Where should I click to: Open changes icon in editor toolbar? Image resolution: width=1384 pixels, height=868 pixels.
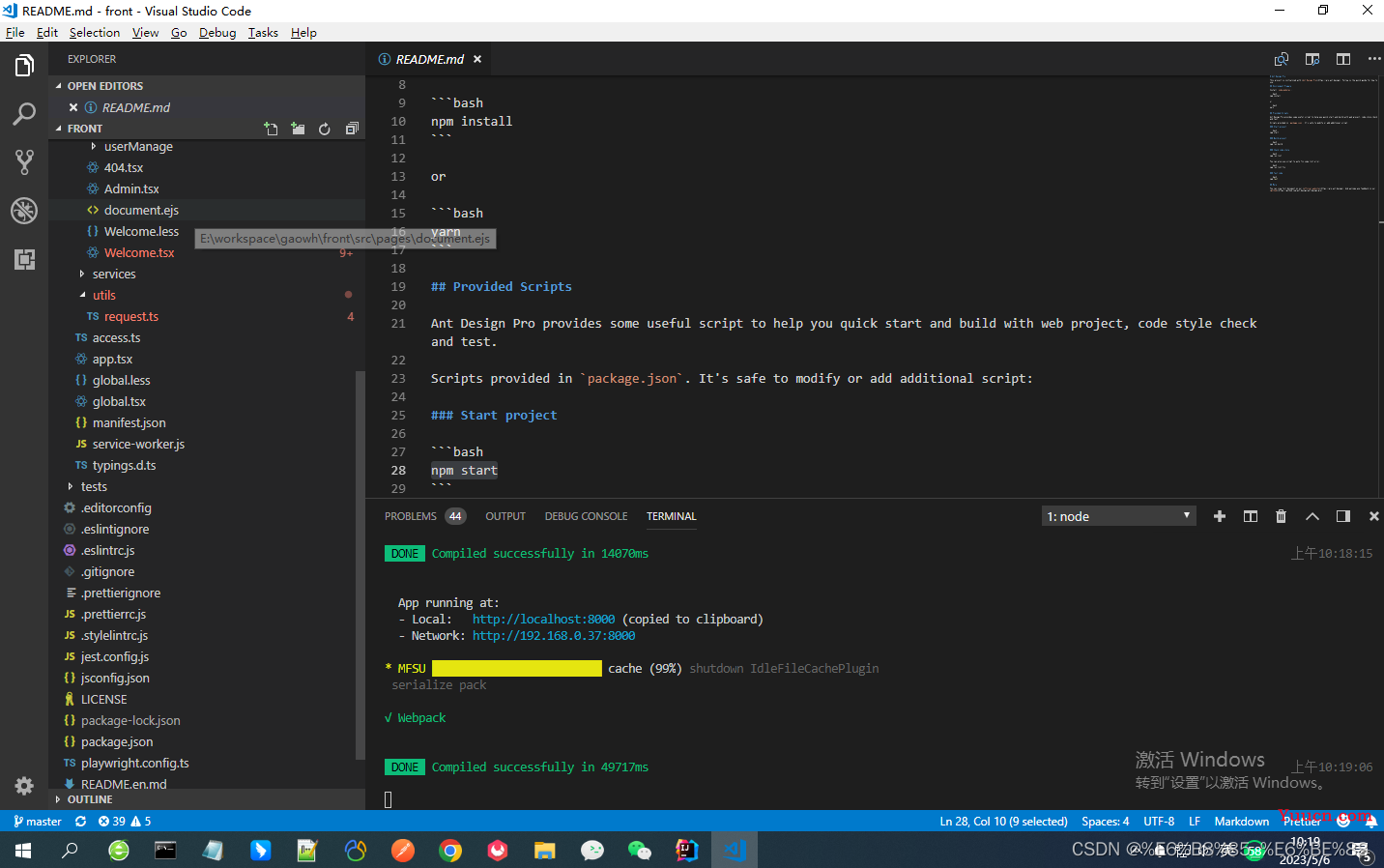coord(1282,59)
